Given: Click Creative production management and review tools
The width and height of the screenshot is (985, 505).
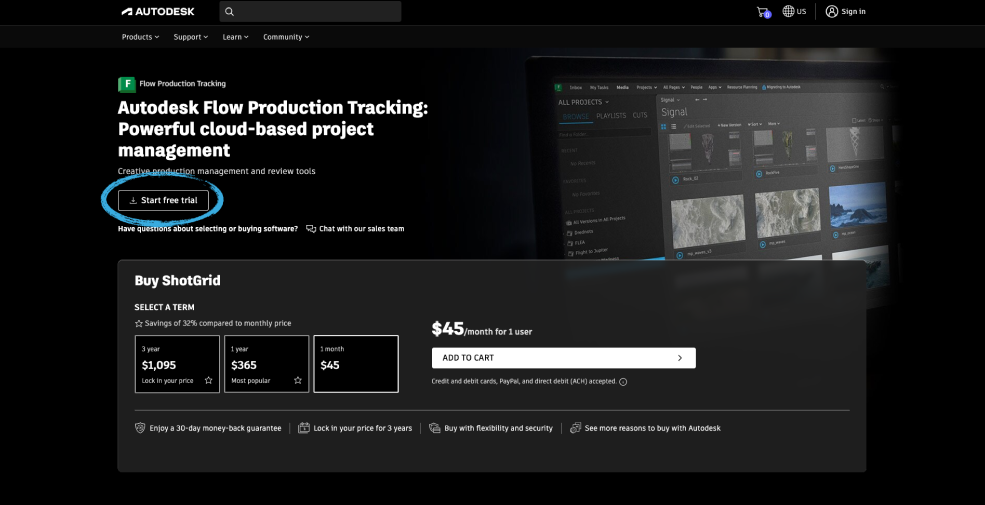Looking at the screenshot, I should tap(217, 171).
